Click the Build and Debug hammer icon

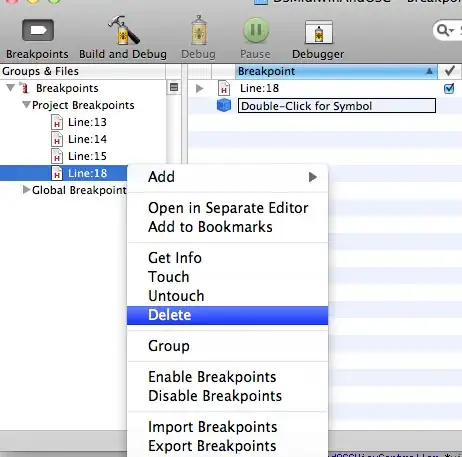pos(123,30)
